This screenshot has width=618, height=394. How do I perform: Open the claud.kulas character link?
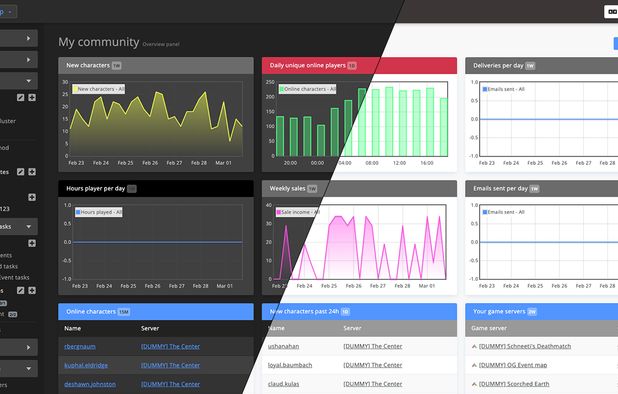tap(283, 384)
